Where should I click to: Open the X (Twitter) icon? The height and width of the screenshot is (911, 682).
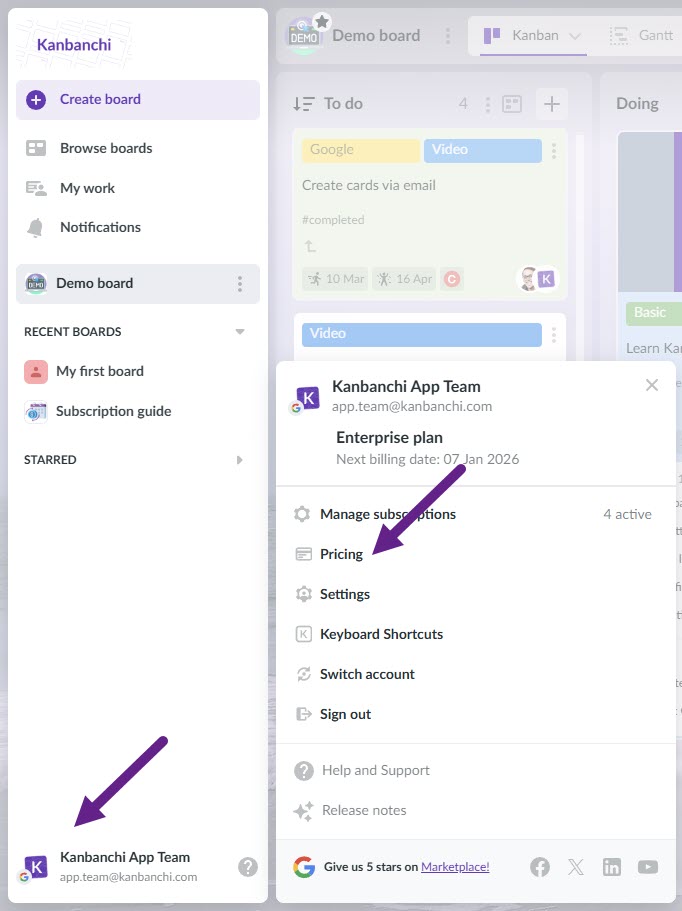(x=576, y=867)
